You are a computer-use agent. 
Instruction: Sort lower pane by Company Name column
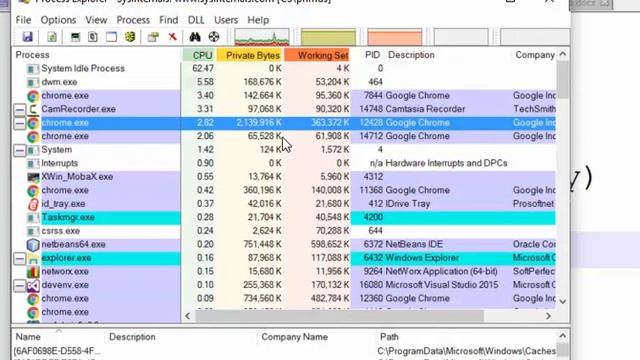coord(295,337)
